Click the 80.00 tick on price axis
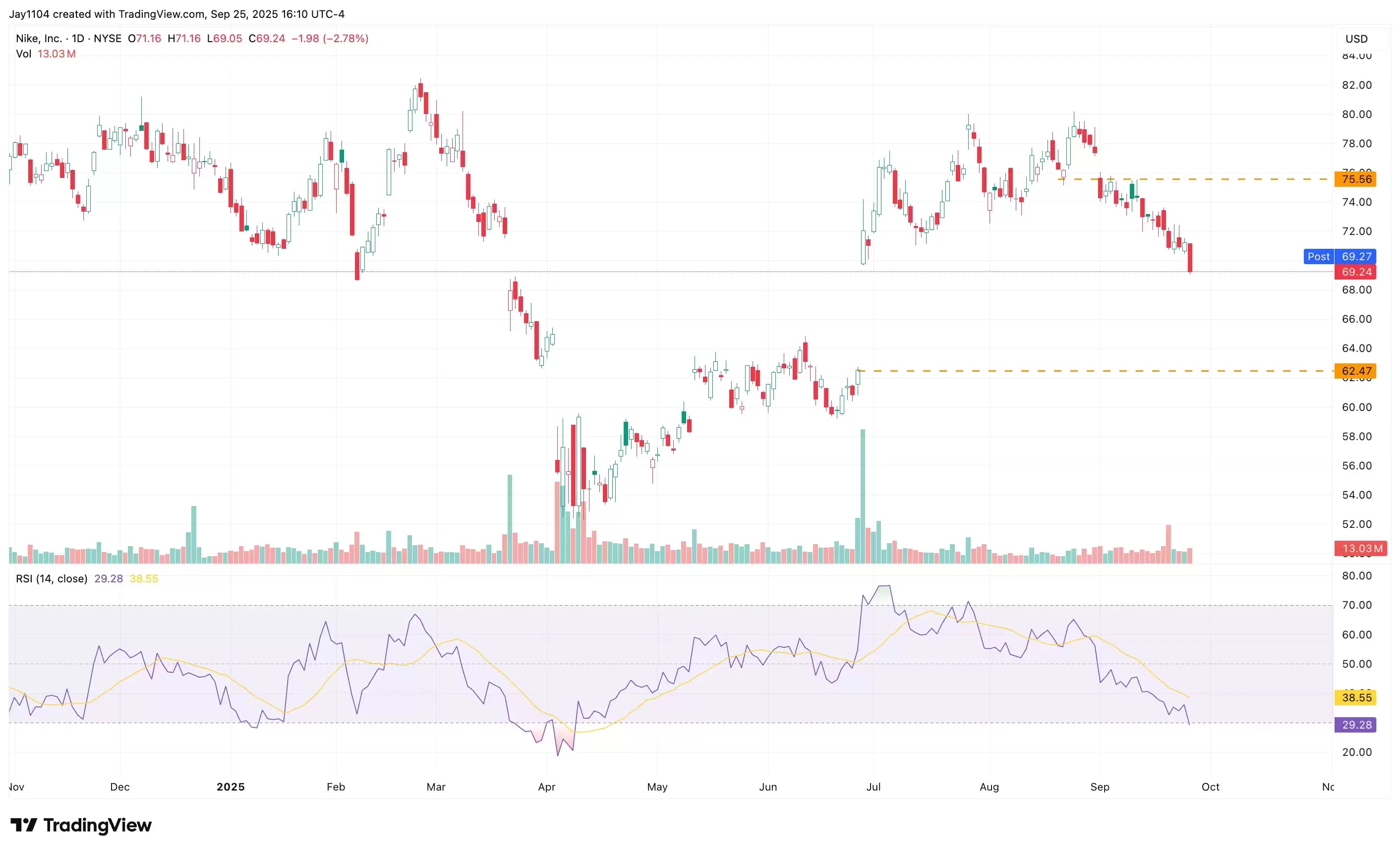 [x=1356, y=114]
